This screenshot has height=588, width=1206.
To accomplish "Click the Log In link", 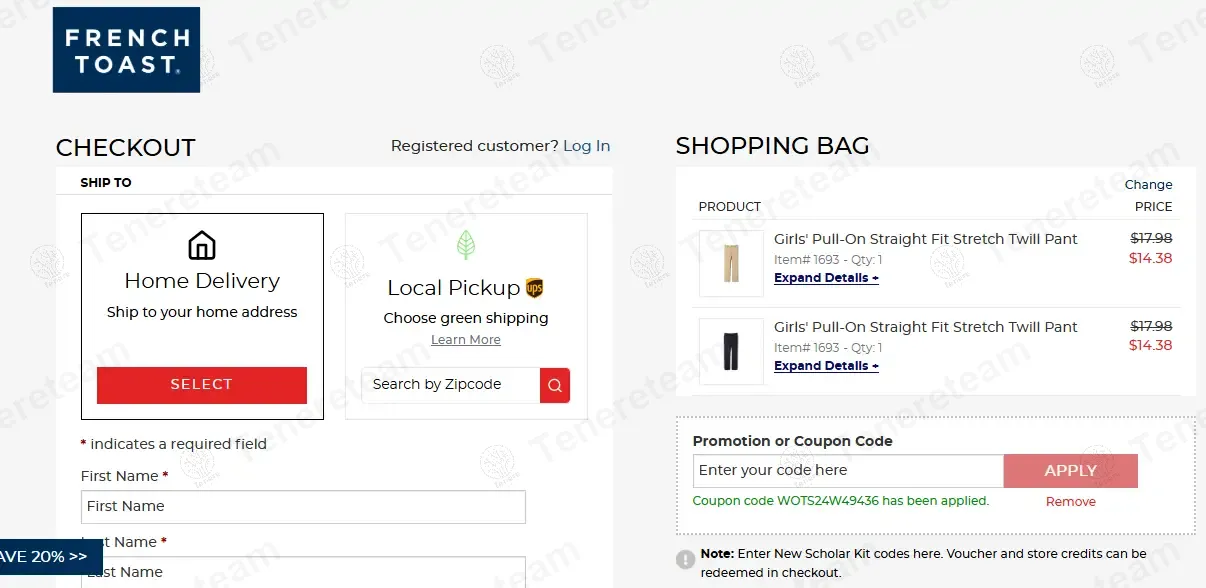I will 586,146.
